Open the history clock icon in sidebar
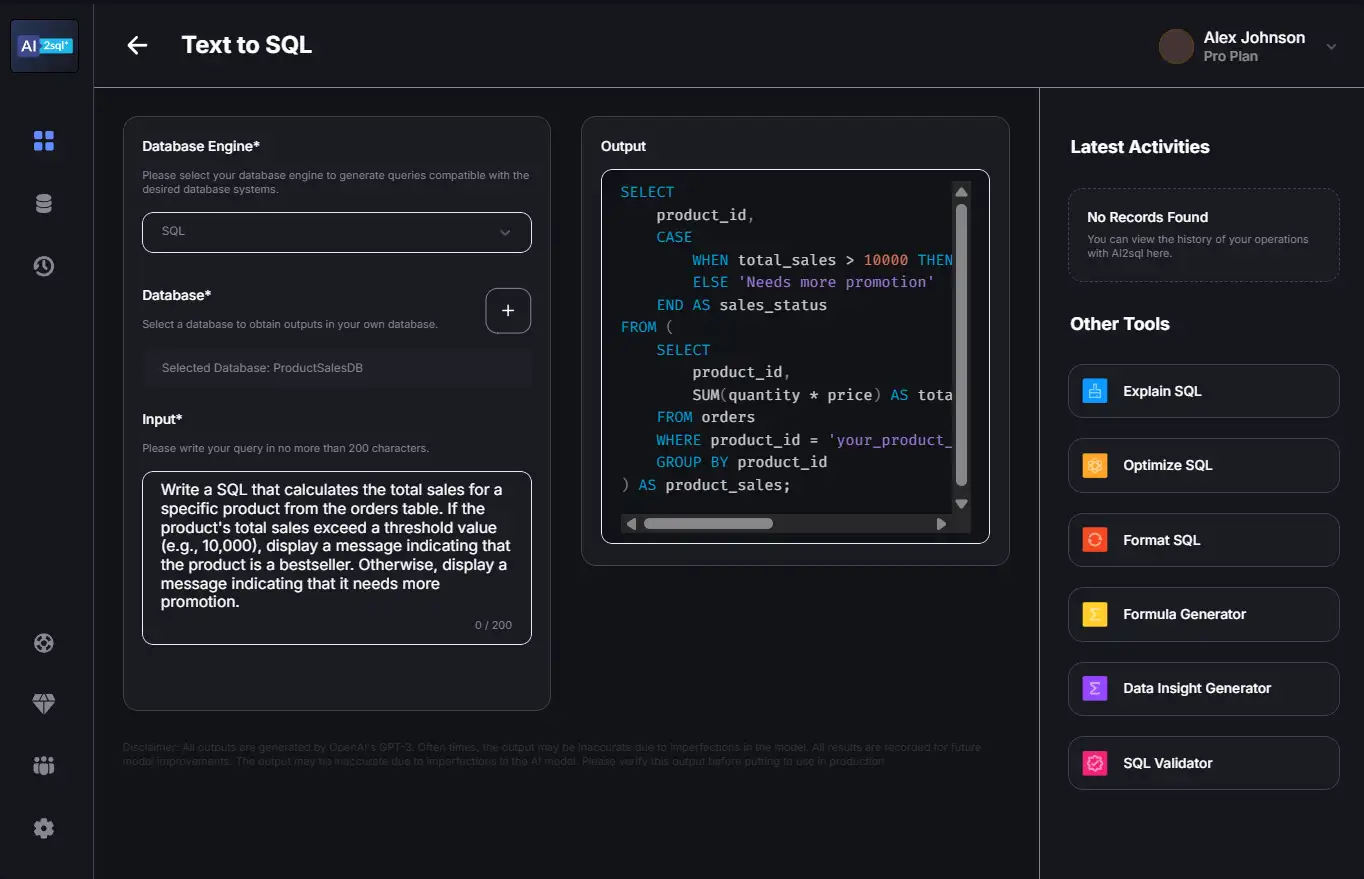The image size is (1364, 879). (x=44, y=266)
